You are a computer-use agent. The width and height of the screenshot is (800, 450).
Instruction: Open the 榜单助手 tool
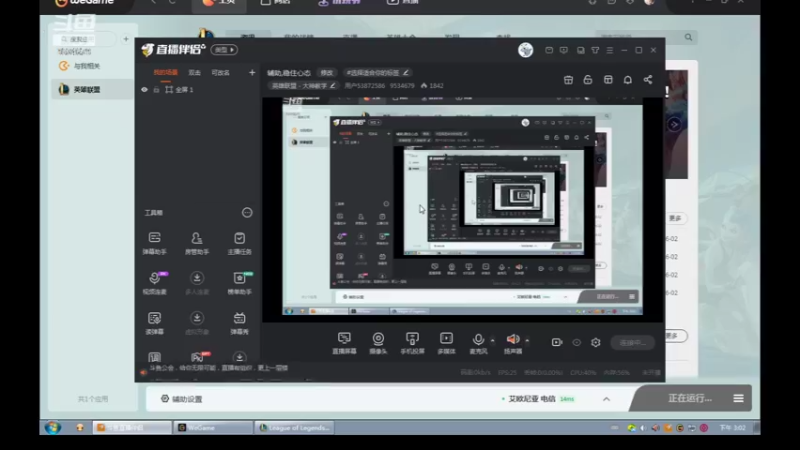pos(239,283)
